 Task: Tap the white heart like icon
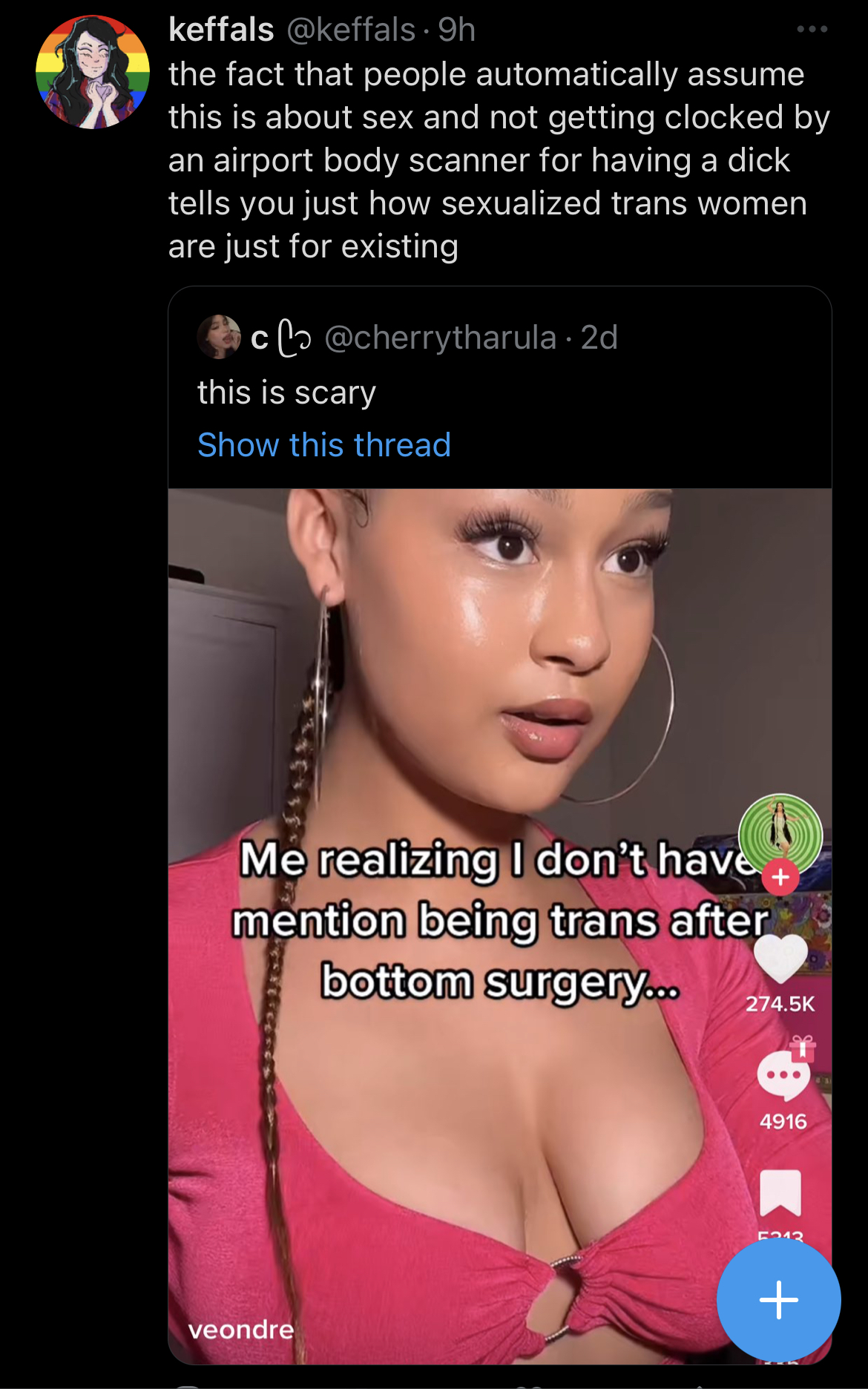(x=780, y=958)
